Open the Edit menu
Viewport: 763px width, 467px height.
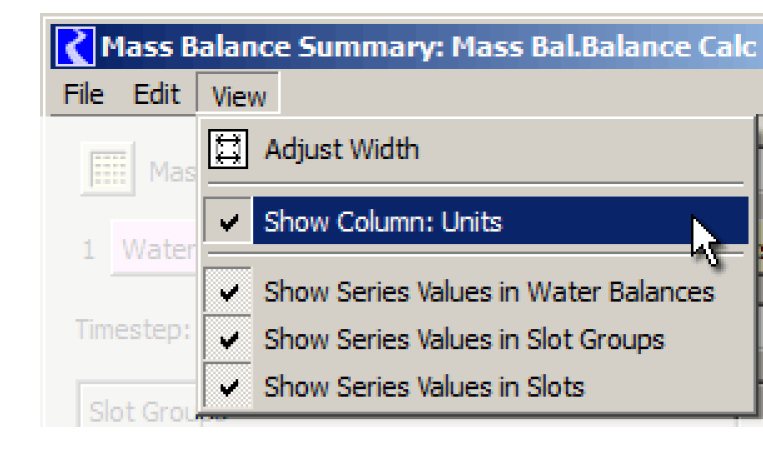pyautogui.click(x=156, y=95)
